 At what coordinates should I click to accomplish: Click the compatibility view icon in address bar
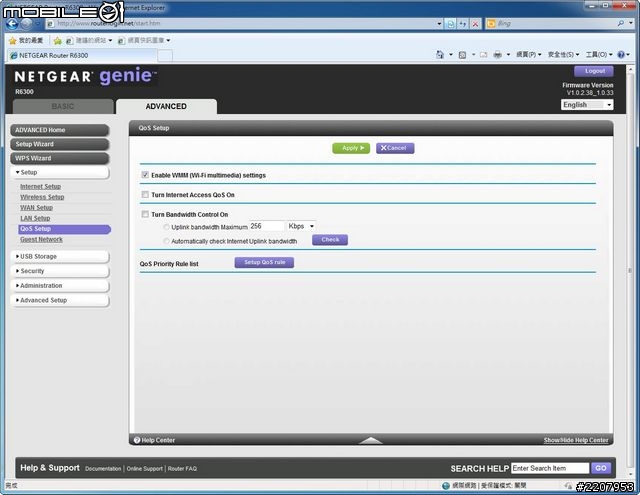(451, 24)
